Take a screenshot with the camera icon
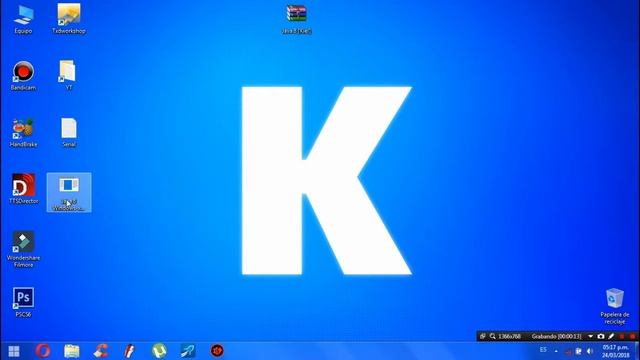640x360 pixels. [601, 336]
